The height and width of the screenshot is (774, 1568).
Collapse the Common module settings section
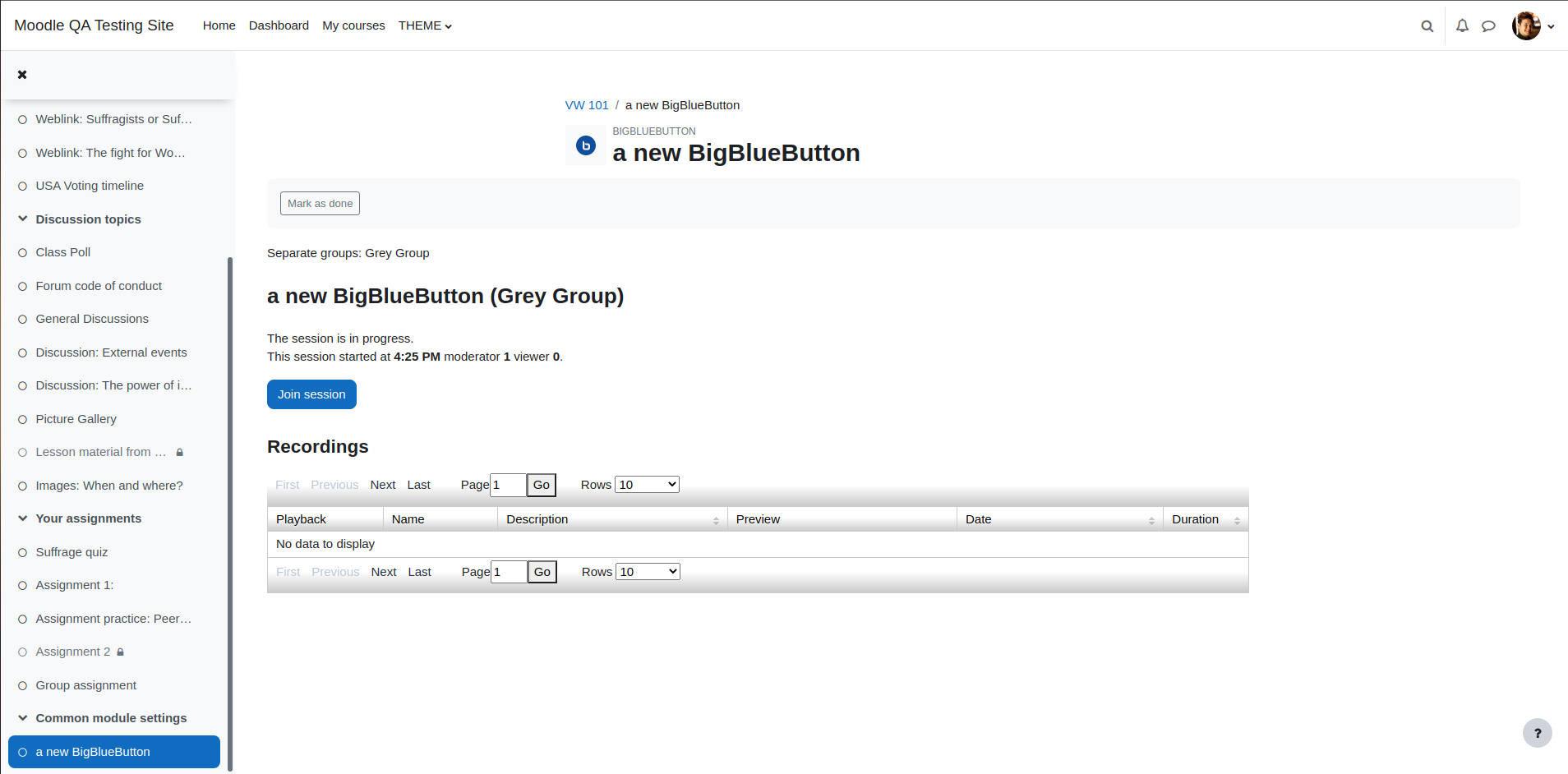[22, 717]
